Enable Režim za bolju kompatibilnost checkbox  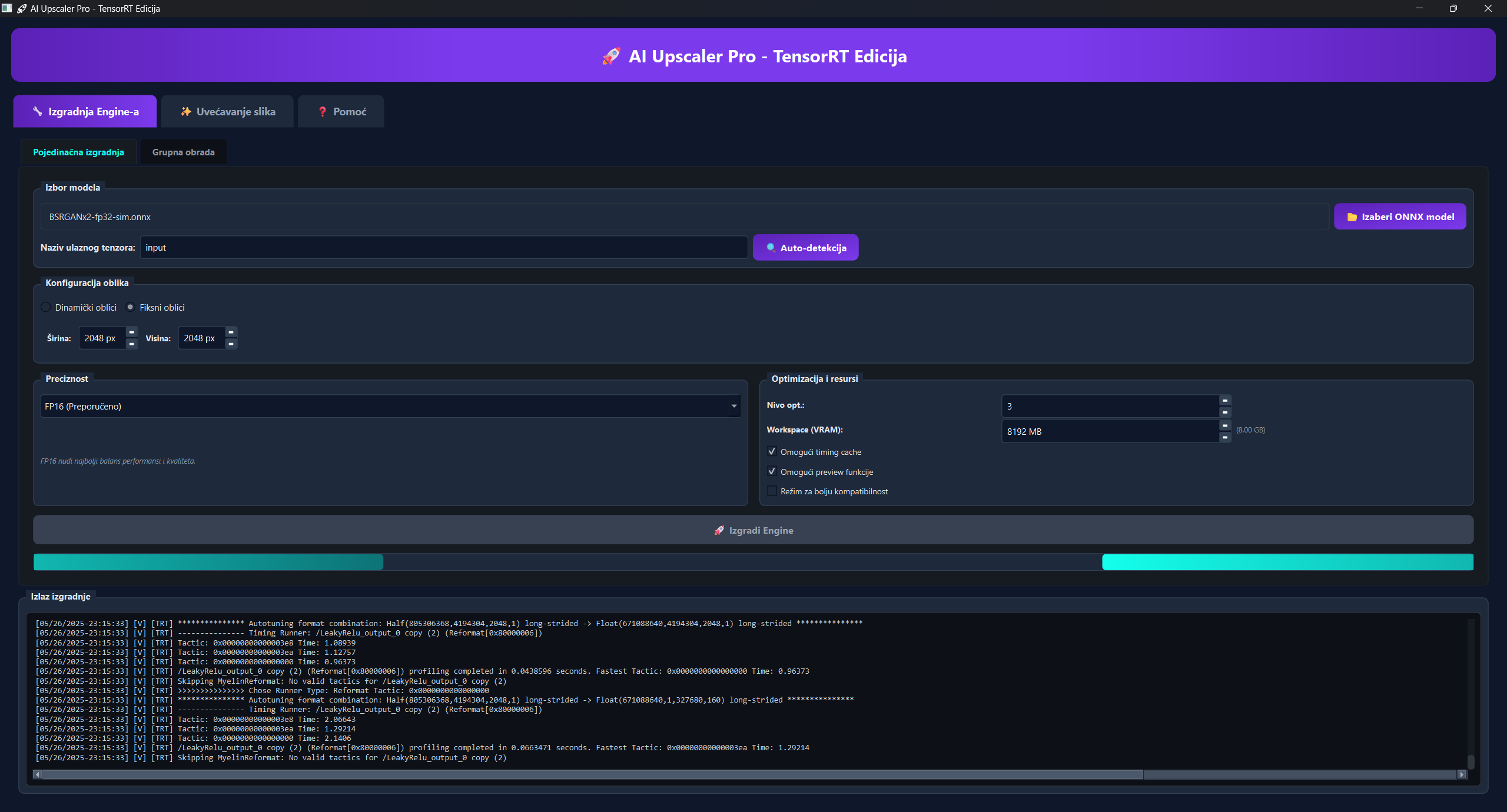(772, 491)
